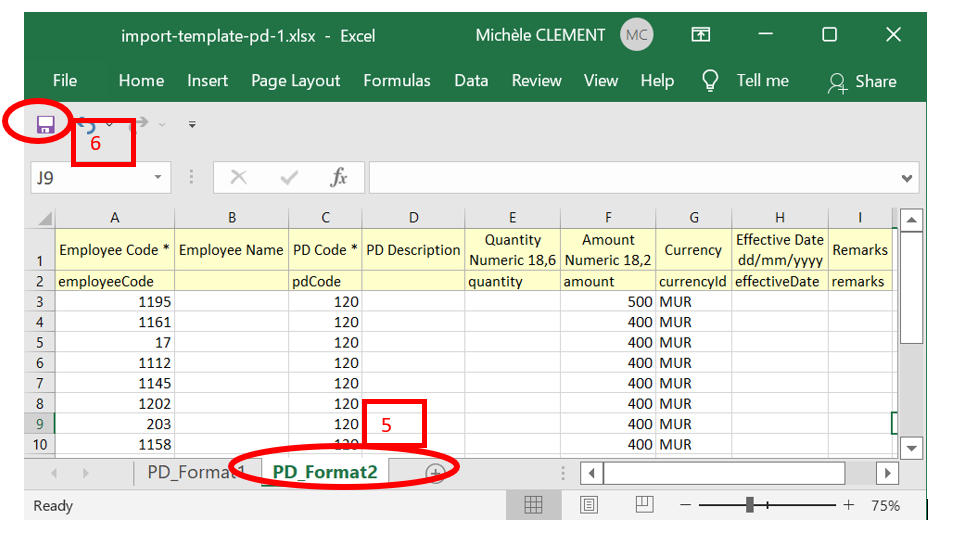
Task: Click the MC account avatar
Action: [636, 35]
